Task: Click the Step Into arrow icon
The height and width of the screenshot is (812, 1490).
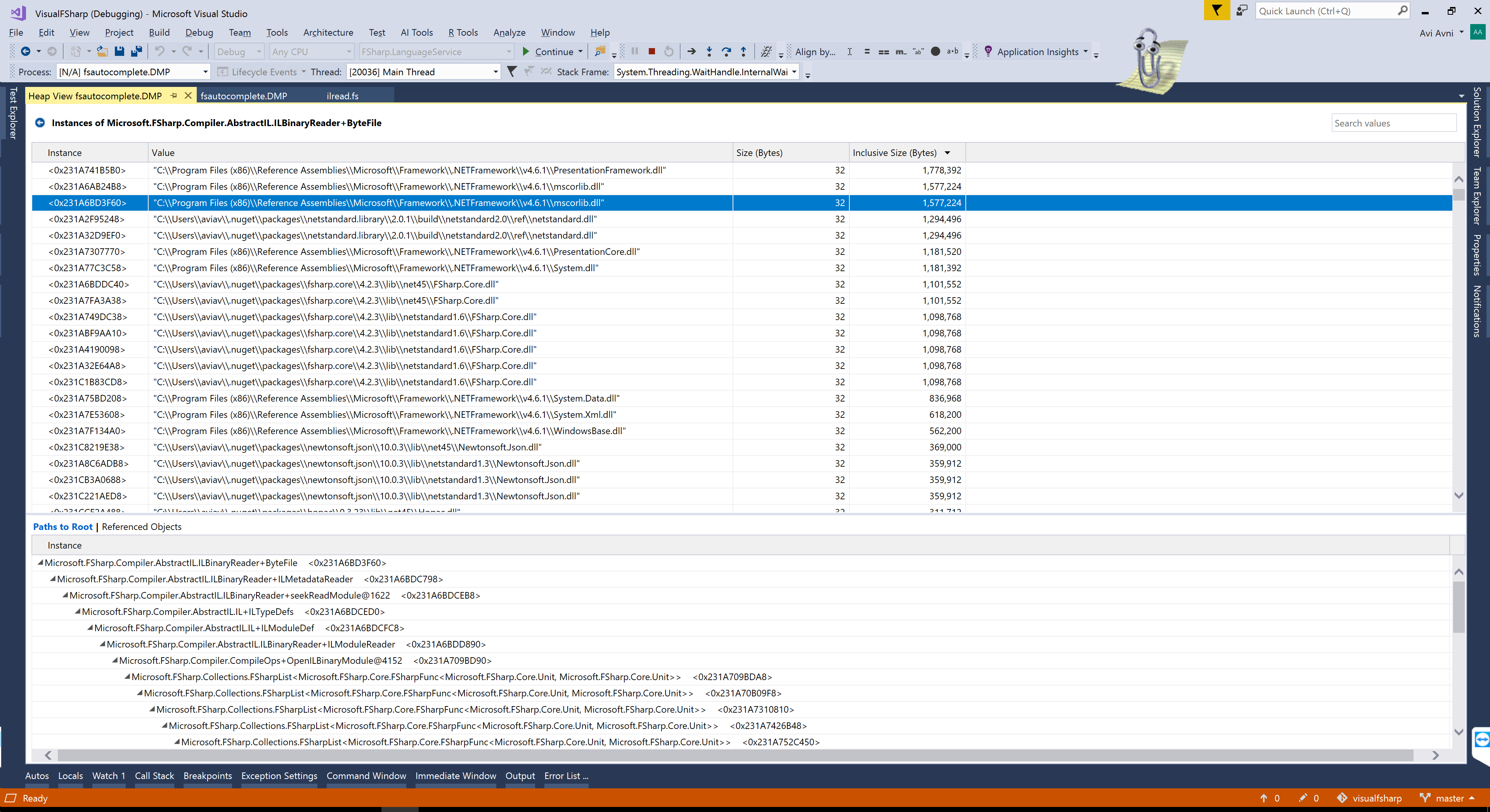Action: coord(709,52)
